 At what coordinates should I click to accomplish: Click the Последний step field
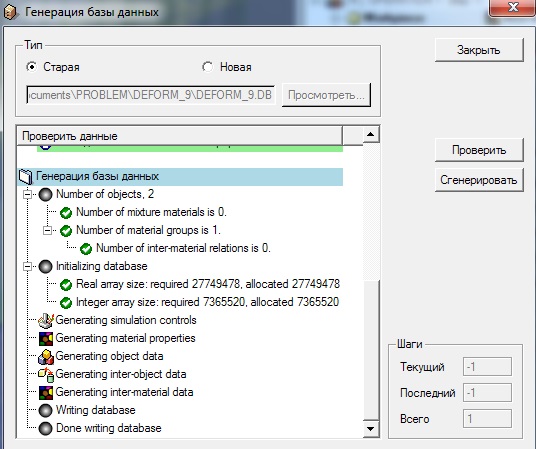click(x=487, y=393)
